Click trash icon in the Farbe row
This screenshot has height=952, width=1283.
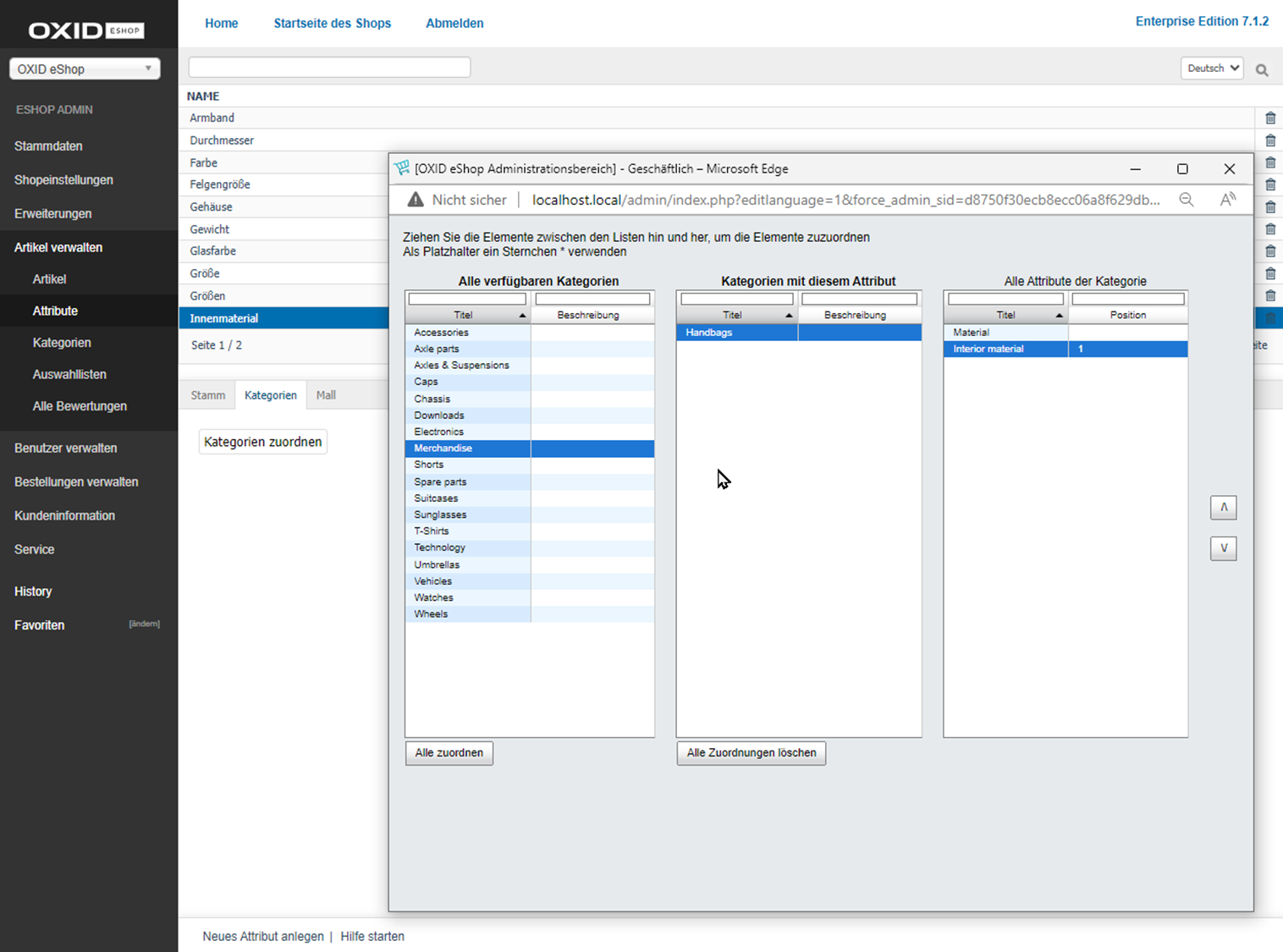[1269, 162]
